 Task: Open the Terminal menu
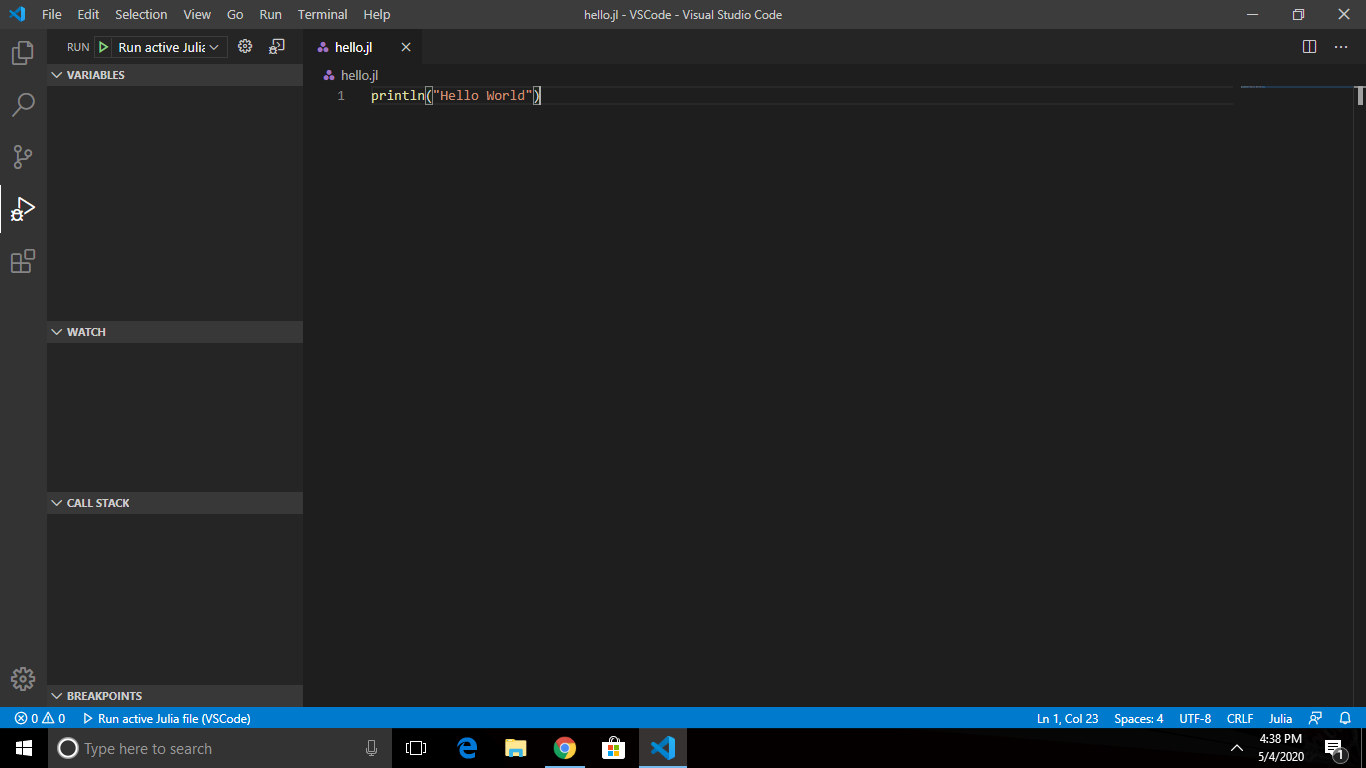point(322,15)
